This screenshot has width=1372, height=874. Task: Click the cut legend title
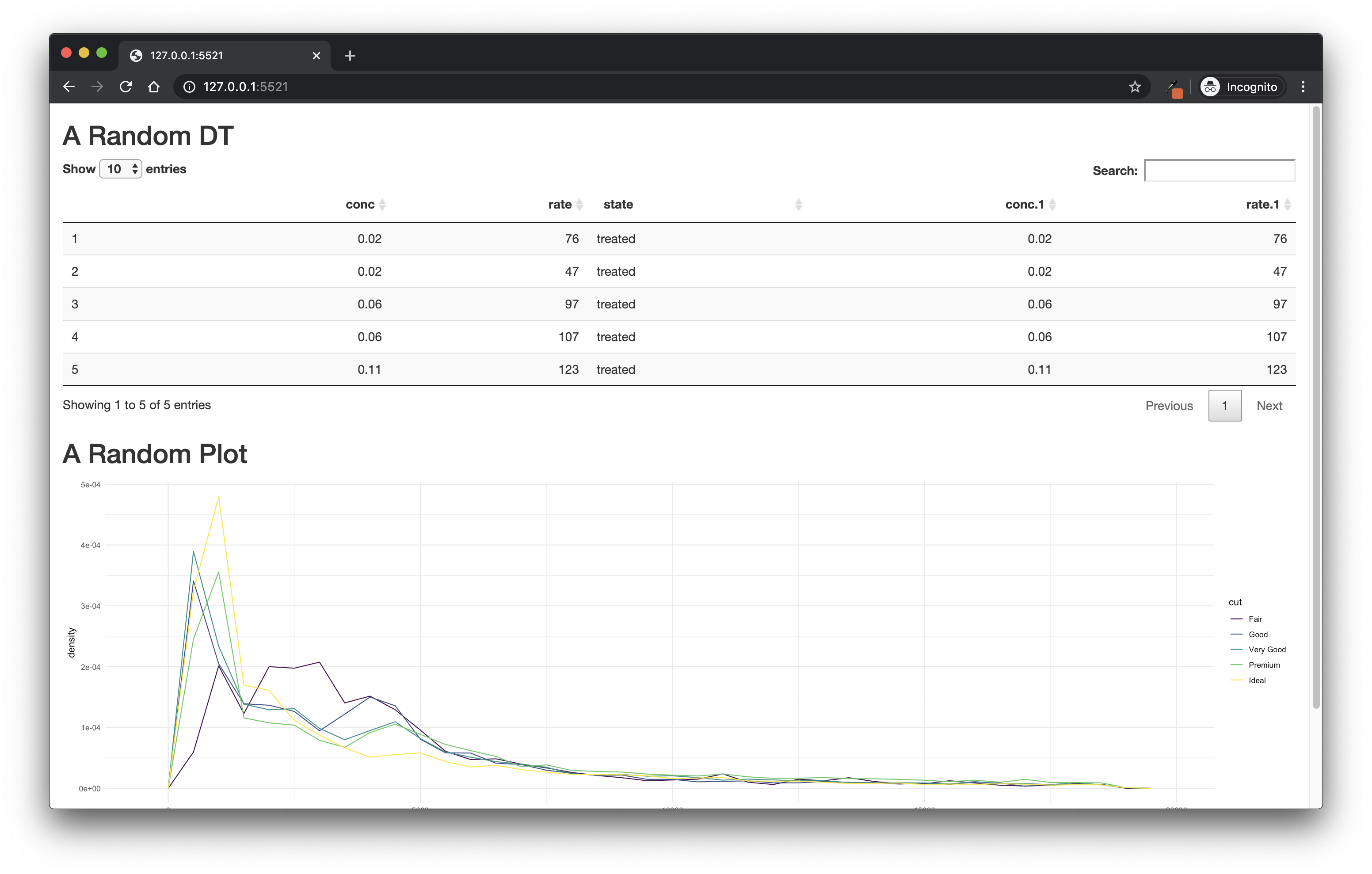[x=1235, y=602]
